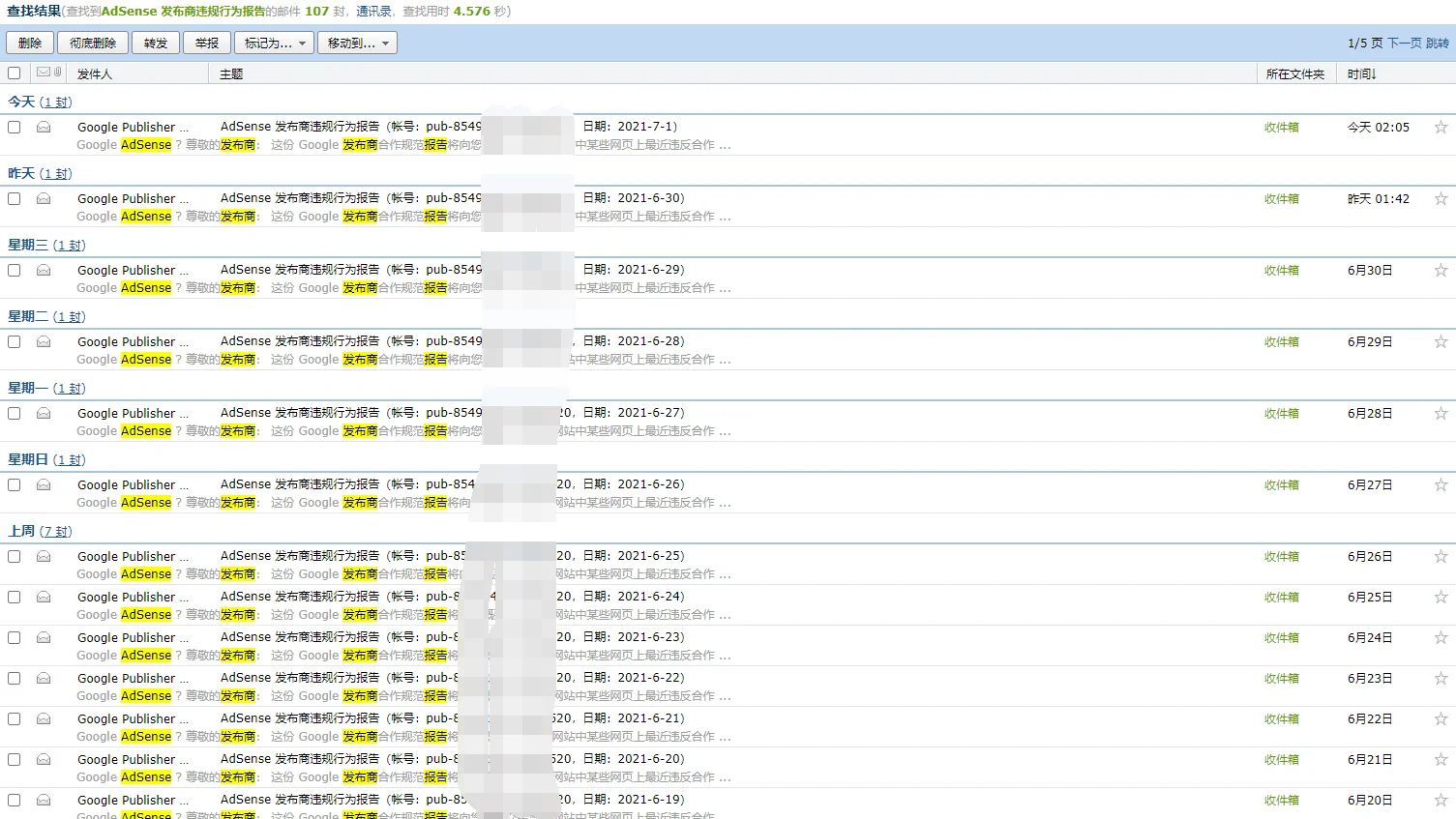Click envelope icon of 6月30日 email

tap(44, 270)
